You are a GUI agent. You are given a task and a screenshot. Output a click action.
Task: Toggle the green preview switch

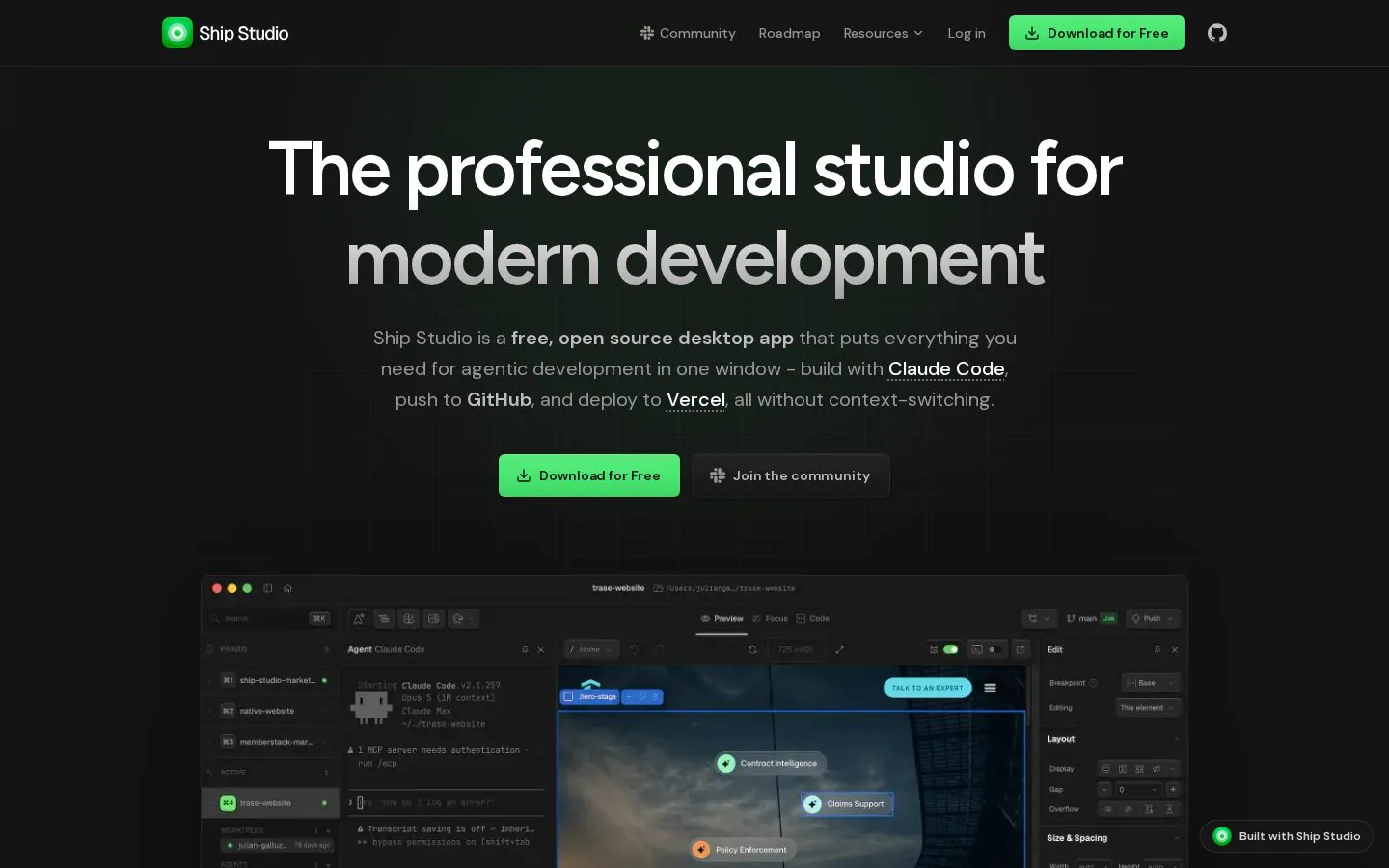click(951, 650)
